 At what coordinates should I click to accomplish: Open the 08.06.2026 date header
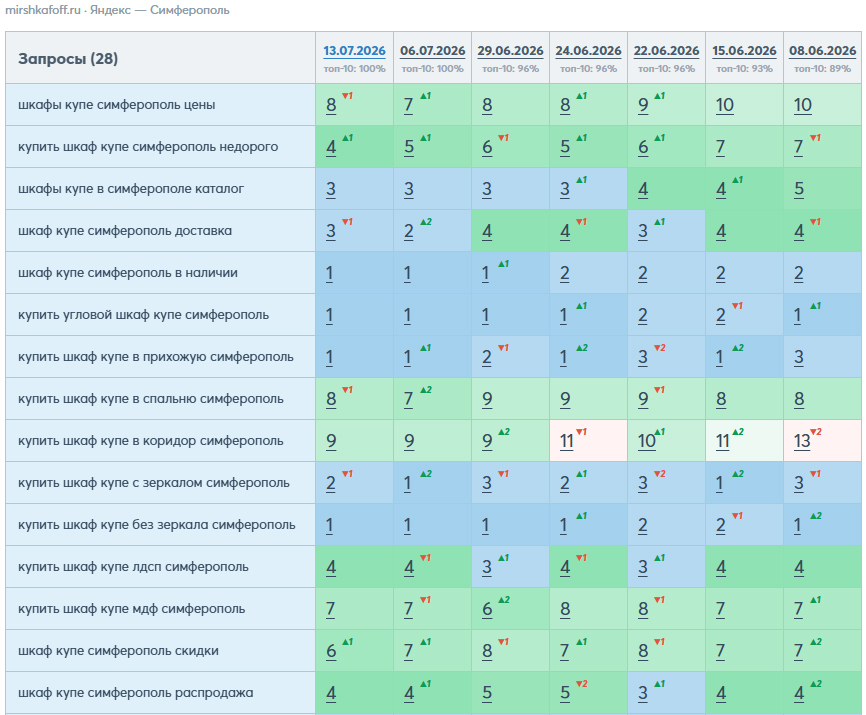pyautogui.click(x=822, y=51)
